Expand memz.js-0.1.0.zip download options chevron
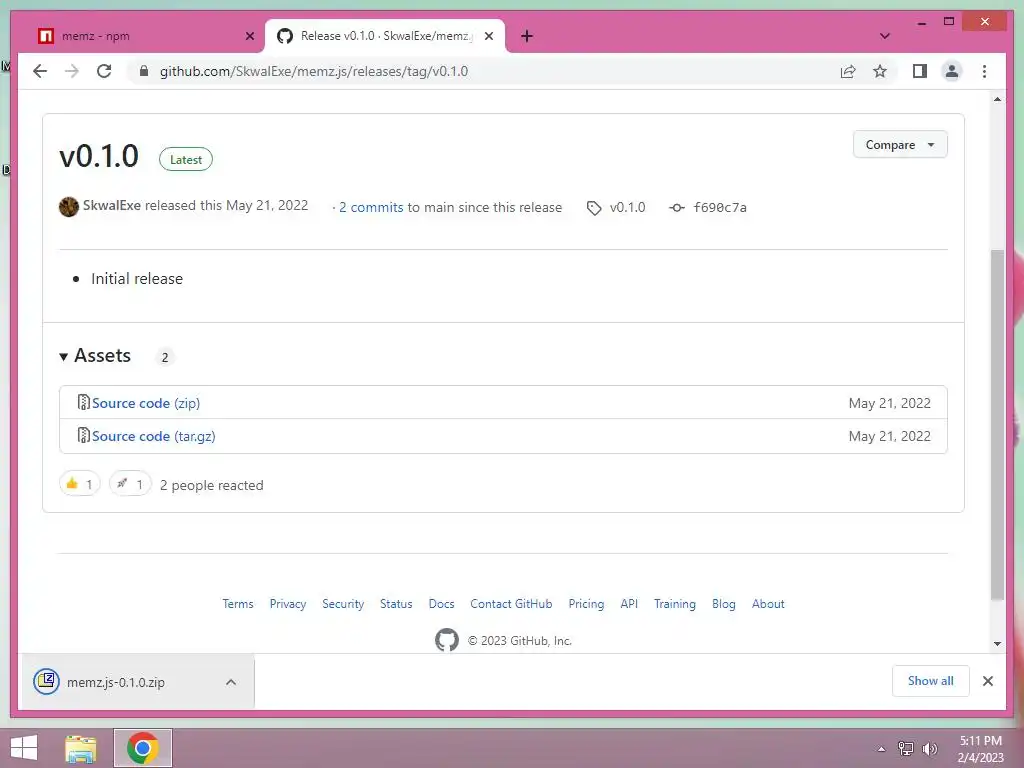Image resolution: width=1024 pixels, height=768 pixels. (231, 682)
